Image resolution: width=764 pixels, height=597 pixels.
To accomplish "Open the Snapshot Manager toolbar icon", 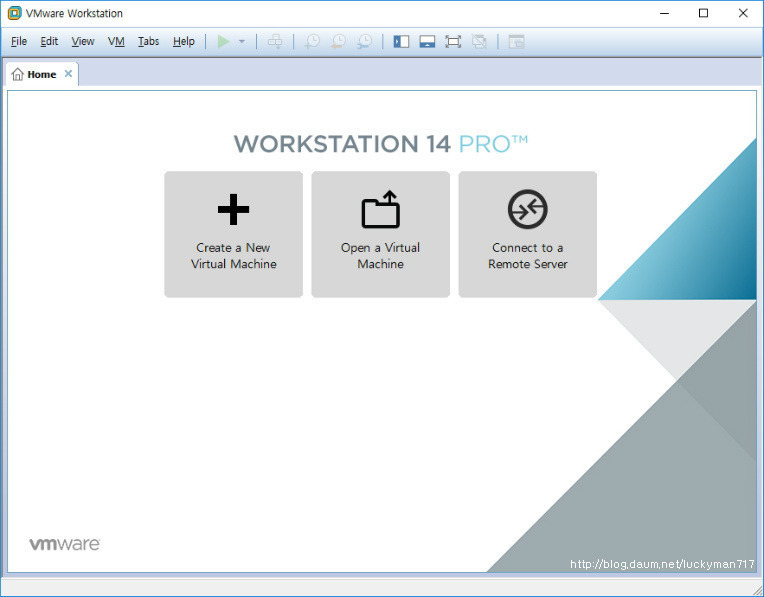I will (x=364, y=41).
